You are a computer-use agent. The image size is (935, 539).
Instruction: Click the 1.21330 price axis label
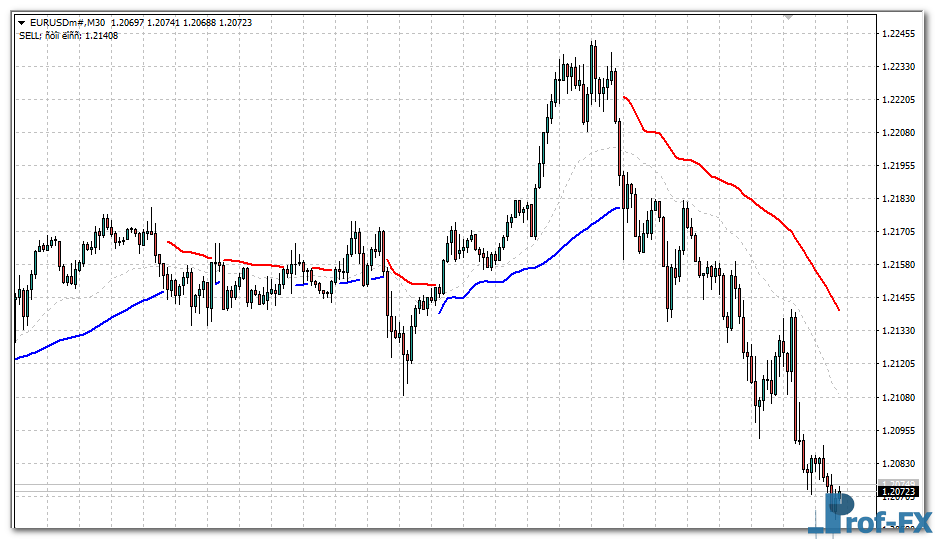point(902,331)
